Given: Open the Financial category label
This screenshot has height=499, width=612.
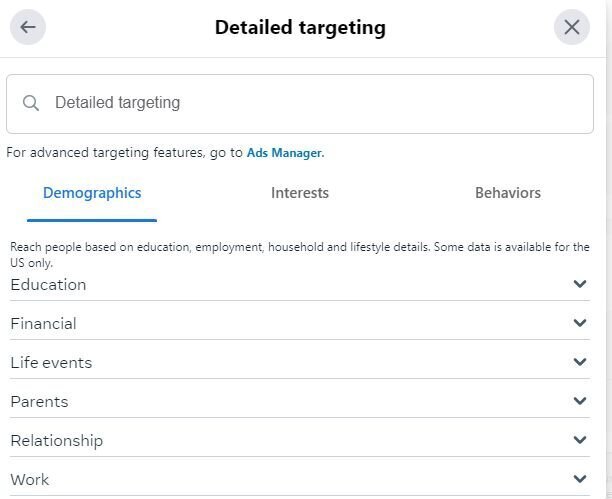Looking at the screenshot, I should coord(43,324).
